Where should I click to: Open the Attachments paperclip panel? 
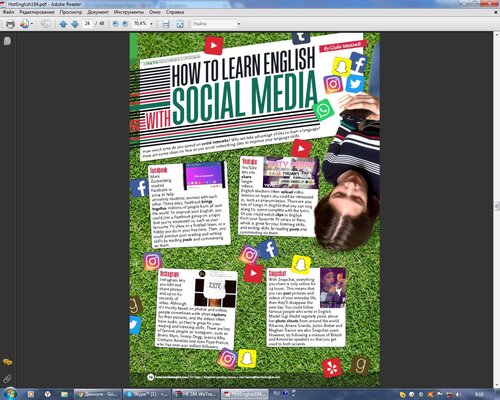click(x=7, y=379)
